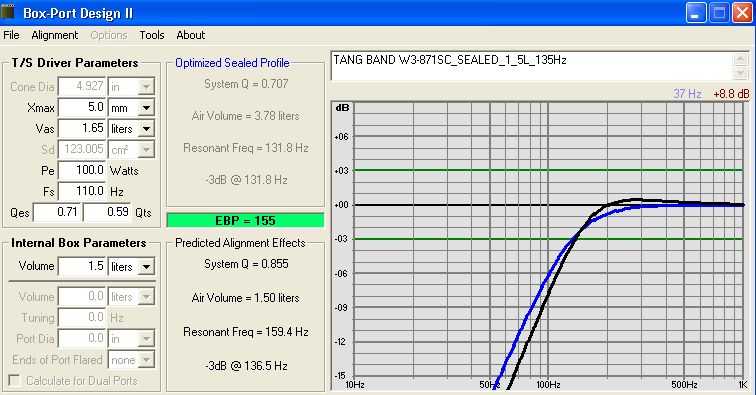The image size is (756, 395).
Task: Click the Tuning Hz input field
Action: tap(82, 317)
